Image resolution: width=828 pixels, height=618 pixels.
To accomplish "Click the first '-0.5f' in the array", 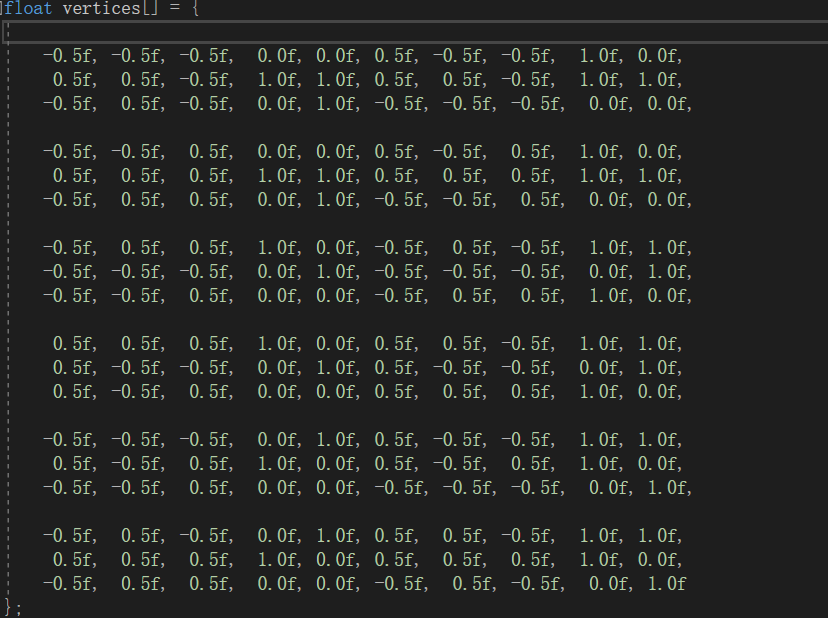I will (x=70, y=56).
